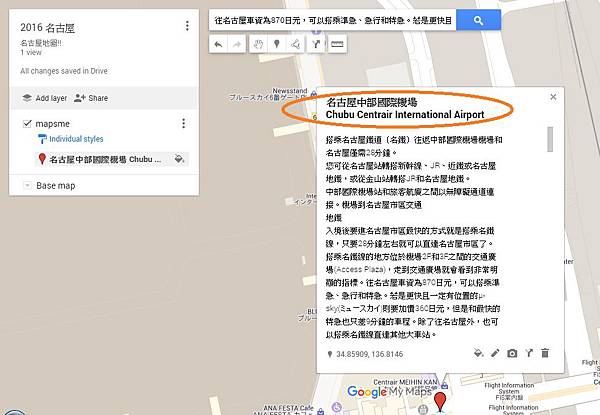
Task: Click All changes saved in Drive text
Action: coord(64,71)
